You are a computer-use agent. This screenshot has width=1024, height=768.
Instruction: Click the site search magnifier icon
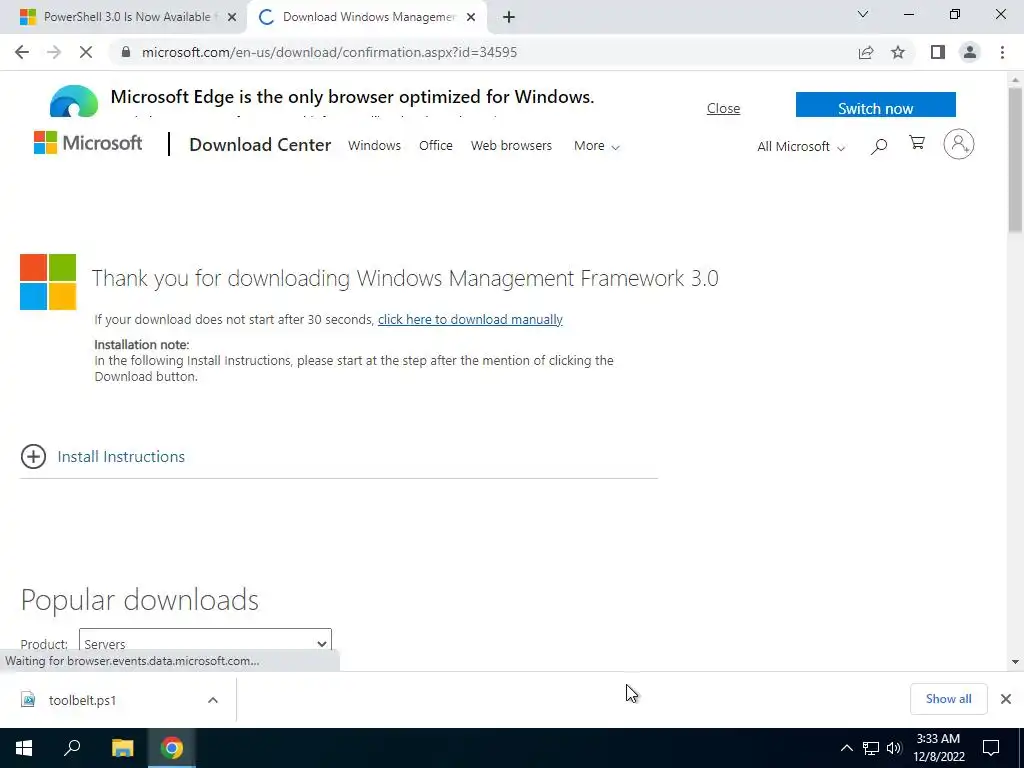coord(879,146)
